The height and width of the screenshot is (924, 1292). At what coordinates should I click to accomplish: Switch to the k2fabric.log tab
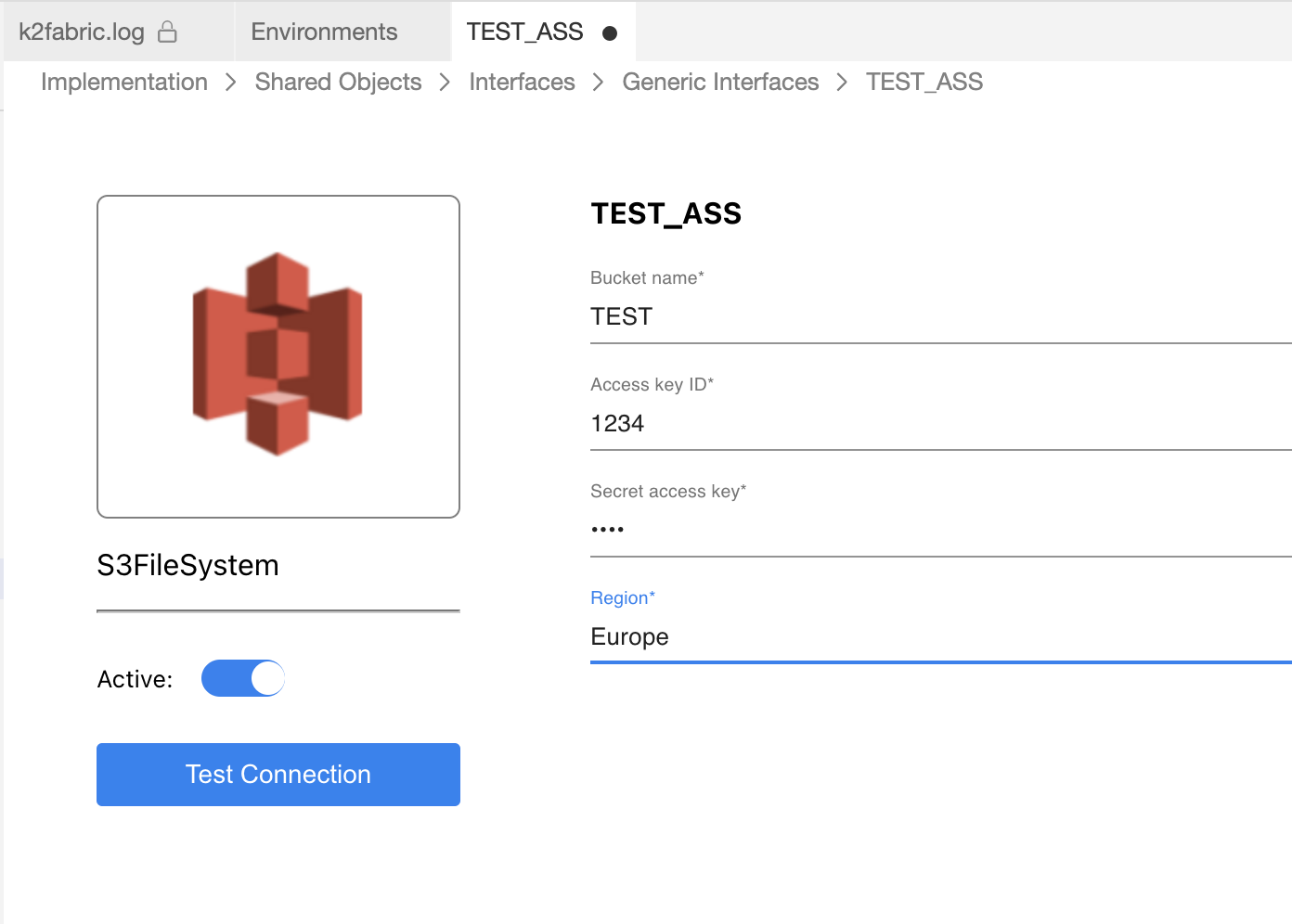[x=118, y=32]
